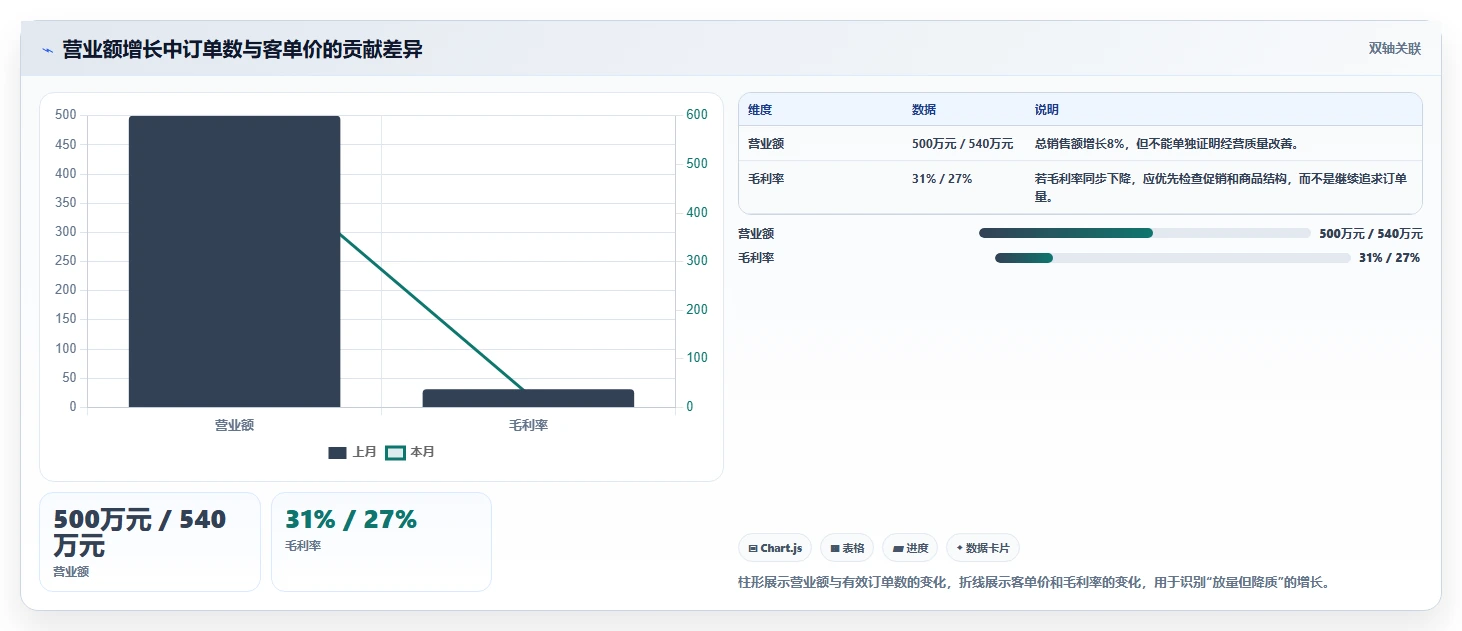This screenshot has height=631, width=1462.
Task: Click the 营业额 label beside progress bar
Action: coord(756,234)
